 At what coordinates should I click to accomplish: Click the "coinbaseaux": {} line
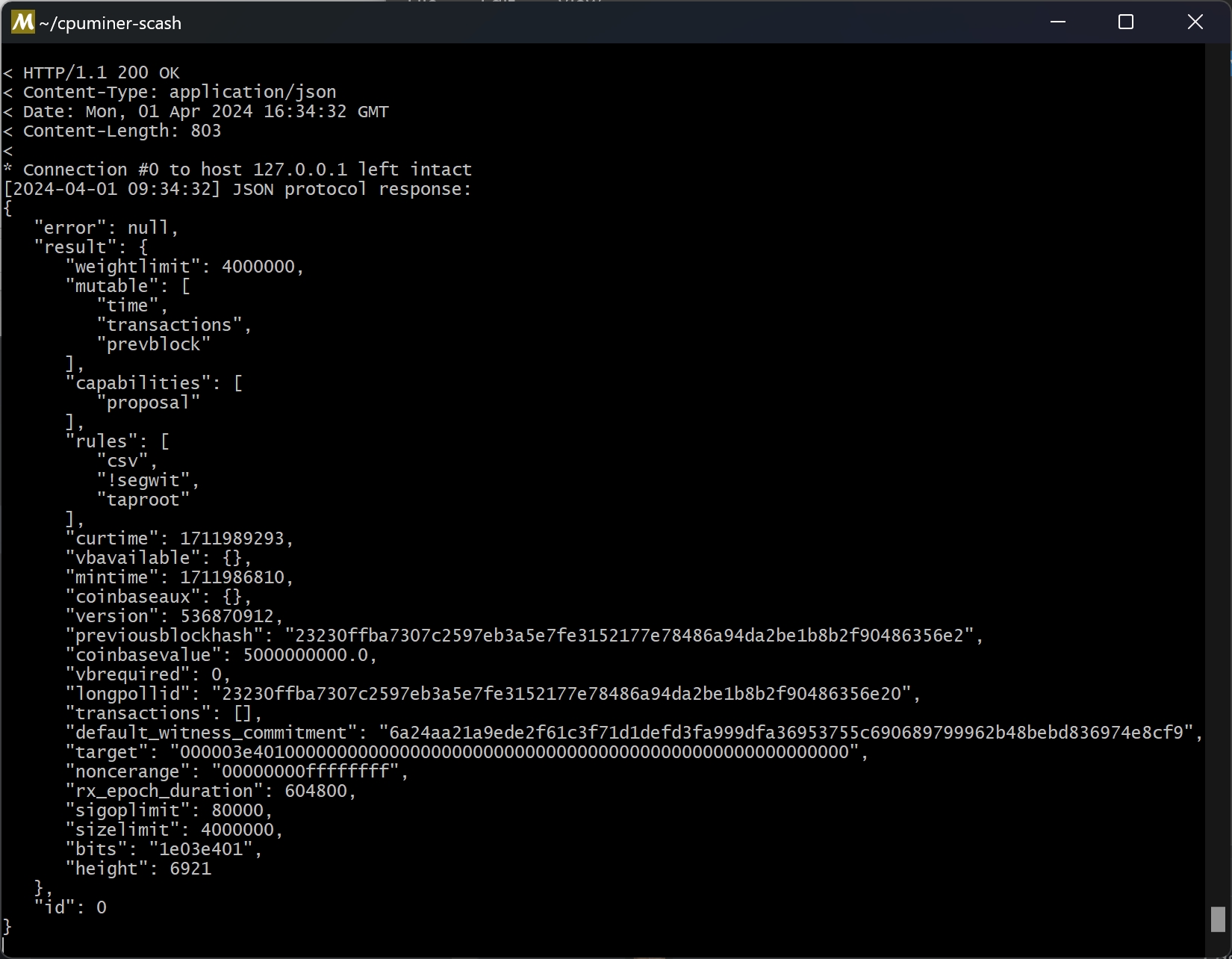pyautogui.click(x=159, y=597)
